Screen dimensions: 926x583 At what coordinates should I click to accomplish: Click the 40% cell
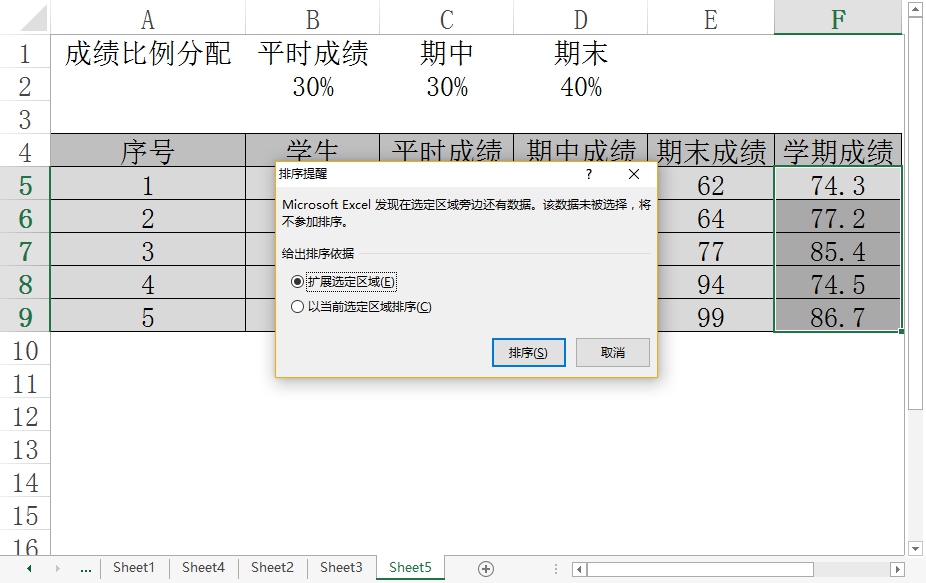coord(581,87)
